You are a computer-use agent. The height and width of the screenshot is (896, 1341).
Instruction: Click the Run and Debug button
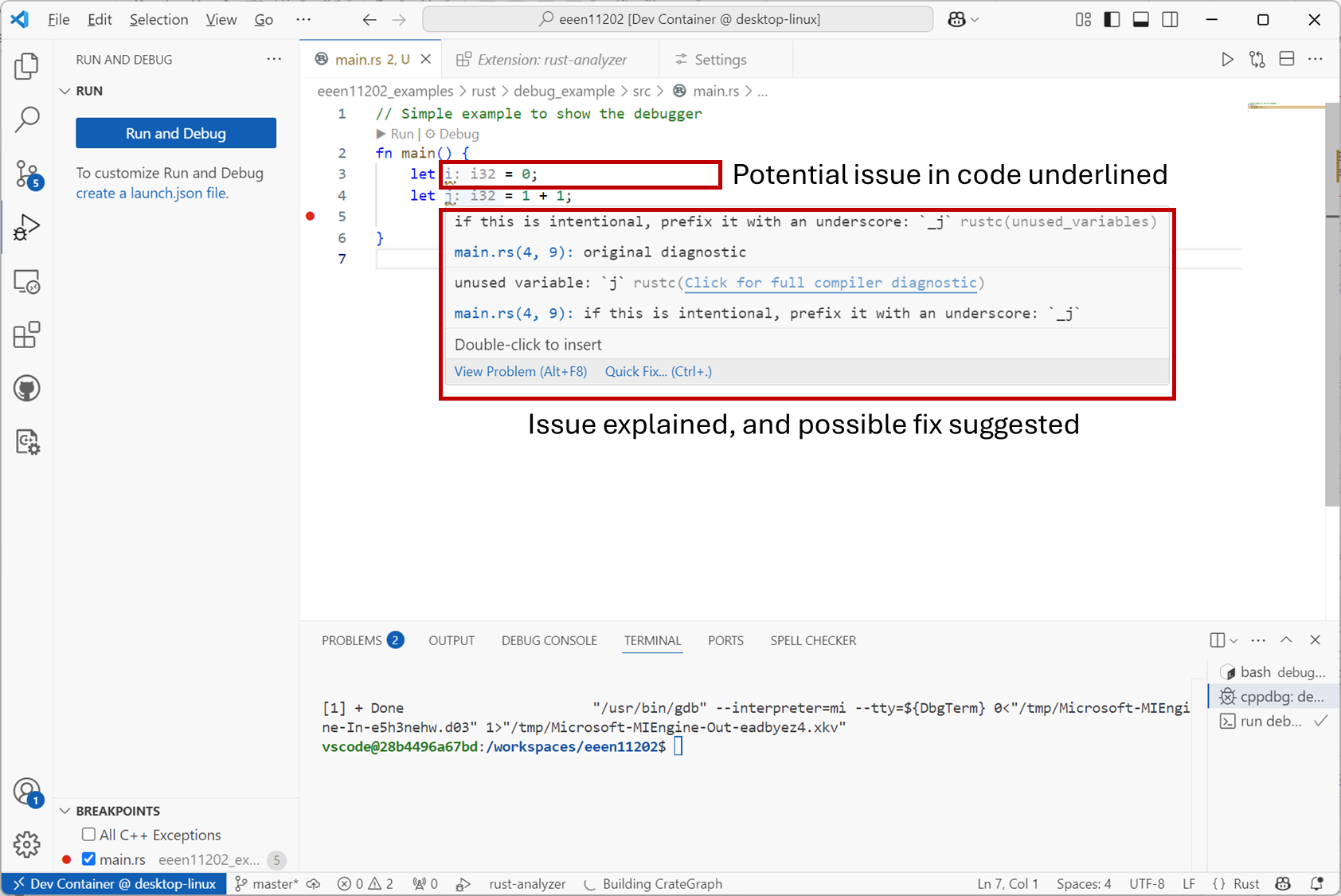[176, 133]
